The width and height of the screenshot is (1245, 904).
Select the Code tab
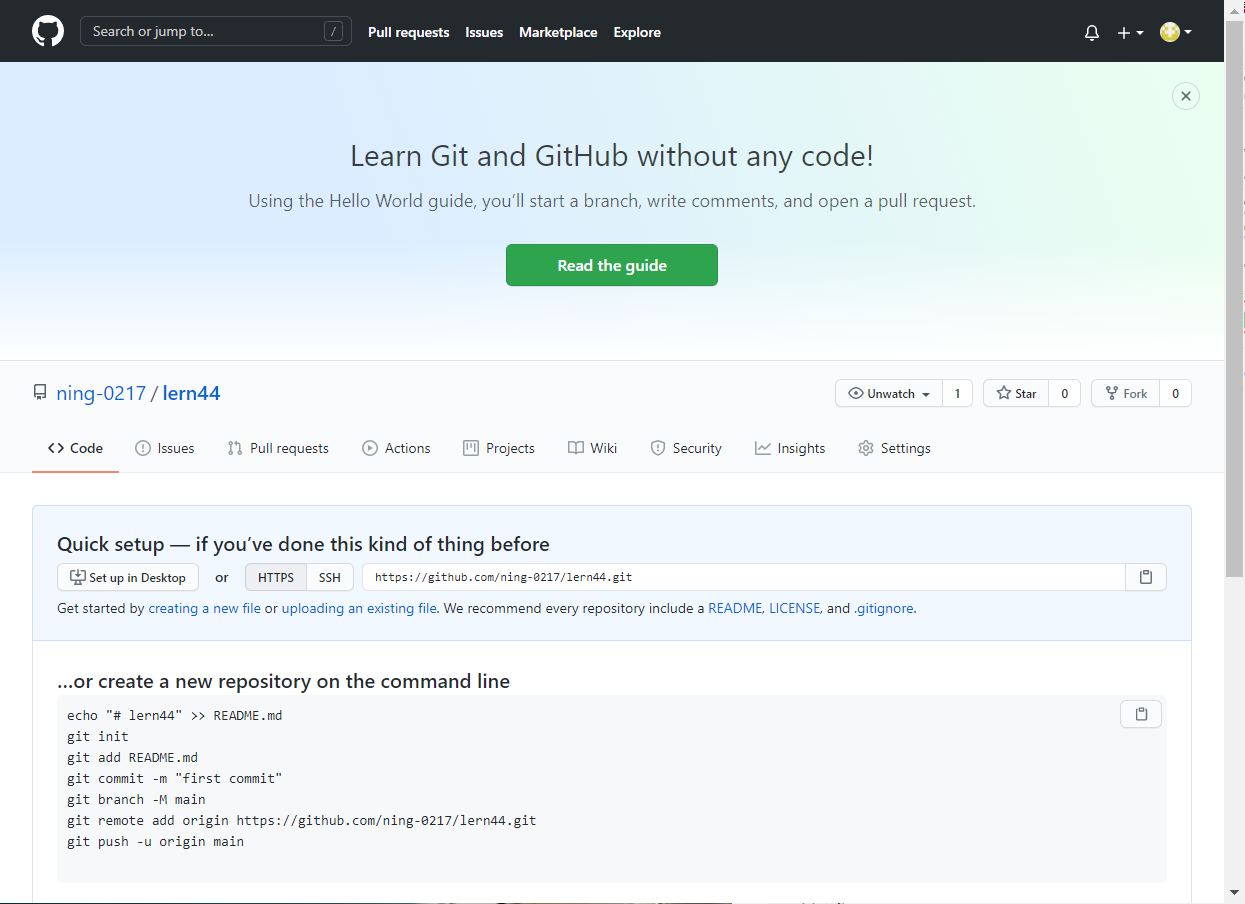click(75, 448)
